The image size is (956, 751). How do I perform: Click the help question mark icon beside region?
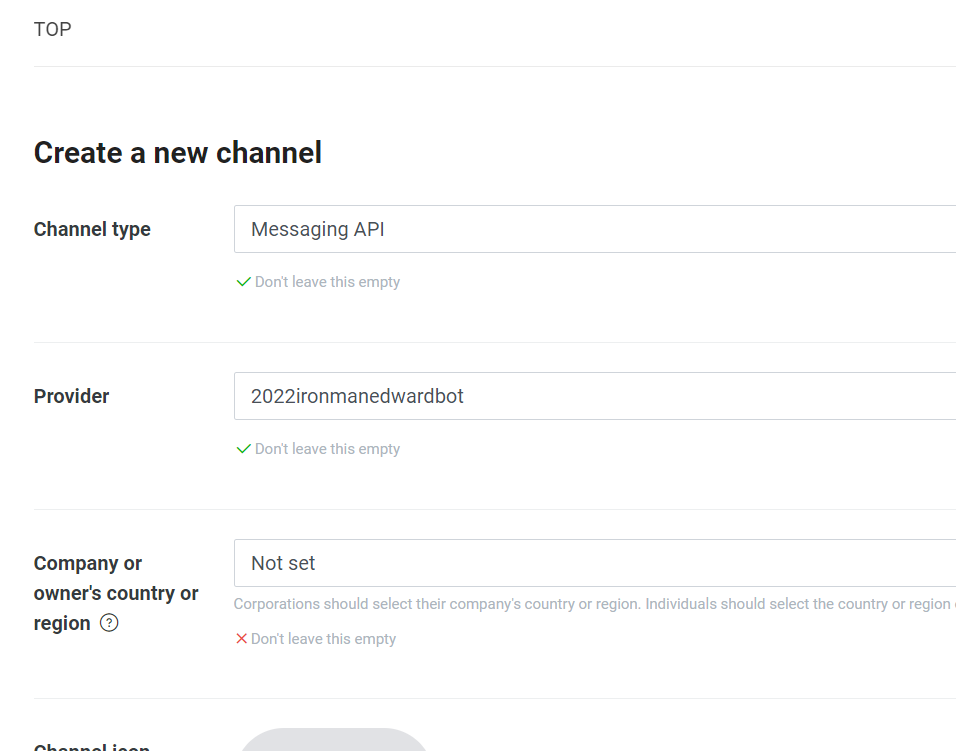[109, 623]
